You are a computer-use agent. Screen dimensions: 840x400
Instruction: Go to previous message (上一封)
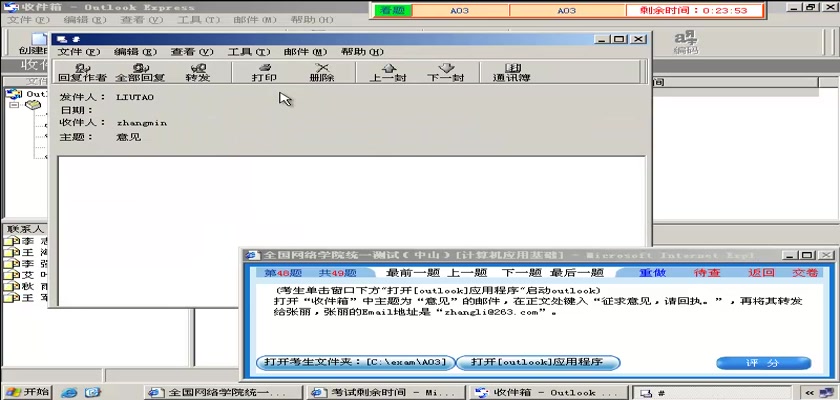pyautogui.click(x=388, y=72)
